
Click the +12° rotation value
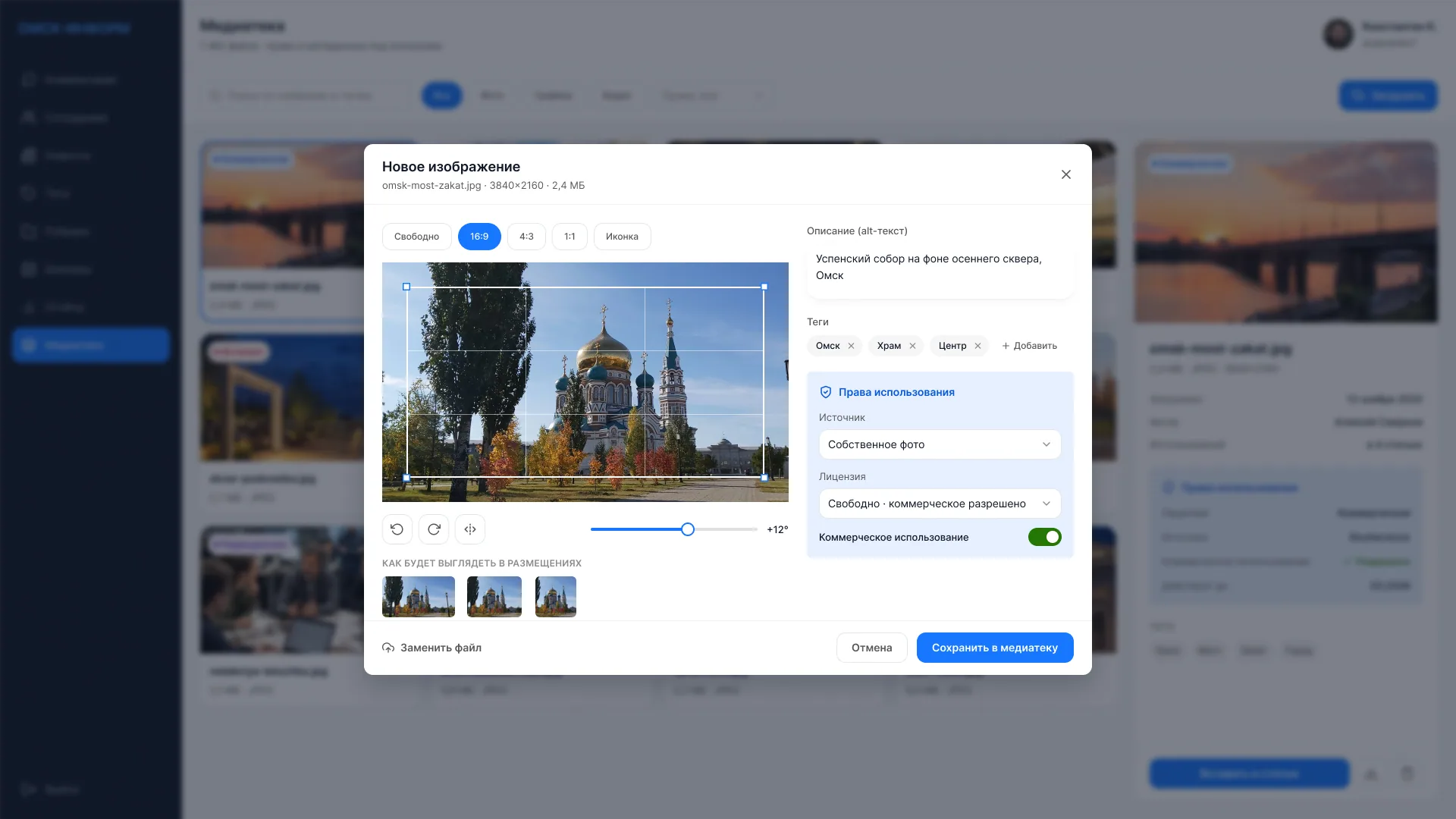777,529
